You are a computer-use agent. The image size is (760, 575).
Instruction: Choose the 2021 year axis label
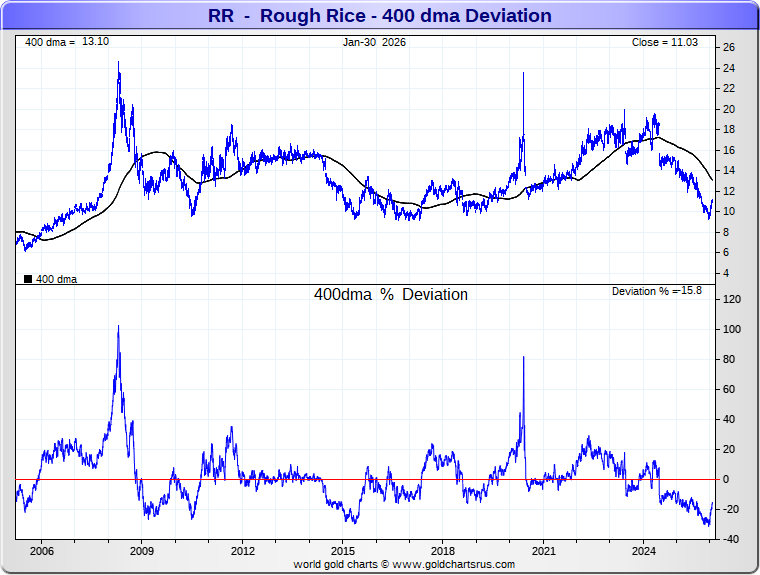click(544, 551)
